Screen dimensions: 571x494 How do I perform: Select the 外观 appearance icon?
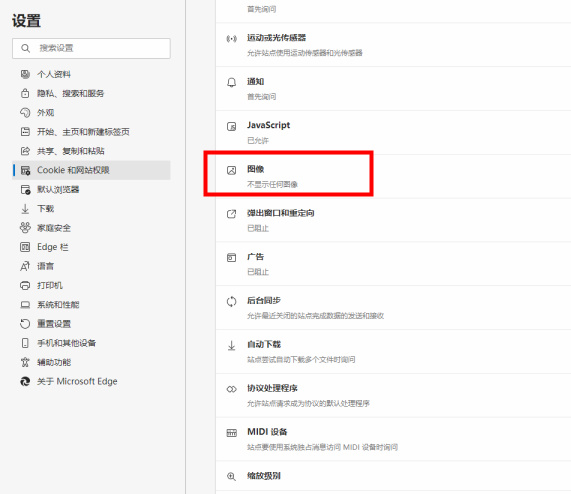click(x=25, y=112)
